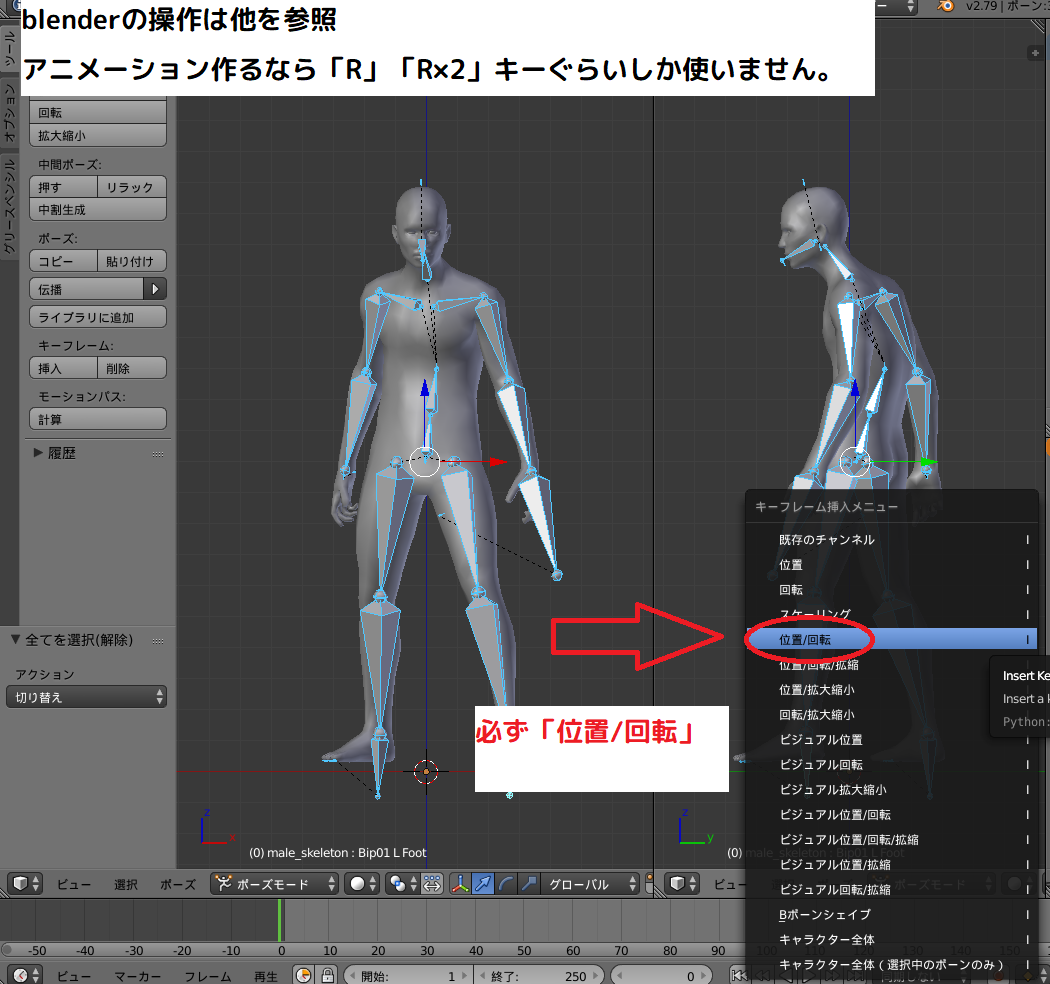Click the timeline horizontal scrollbar handle
Image resolution: width=1050 pixels, height=984 pixels.
[7, 949]
